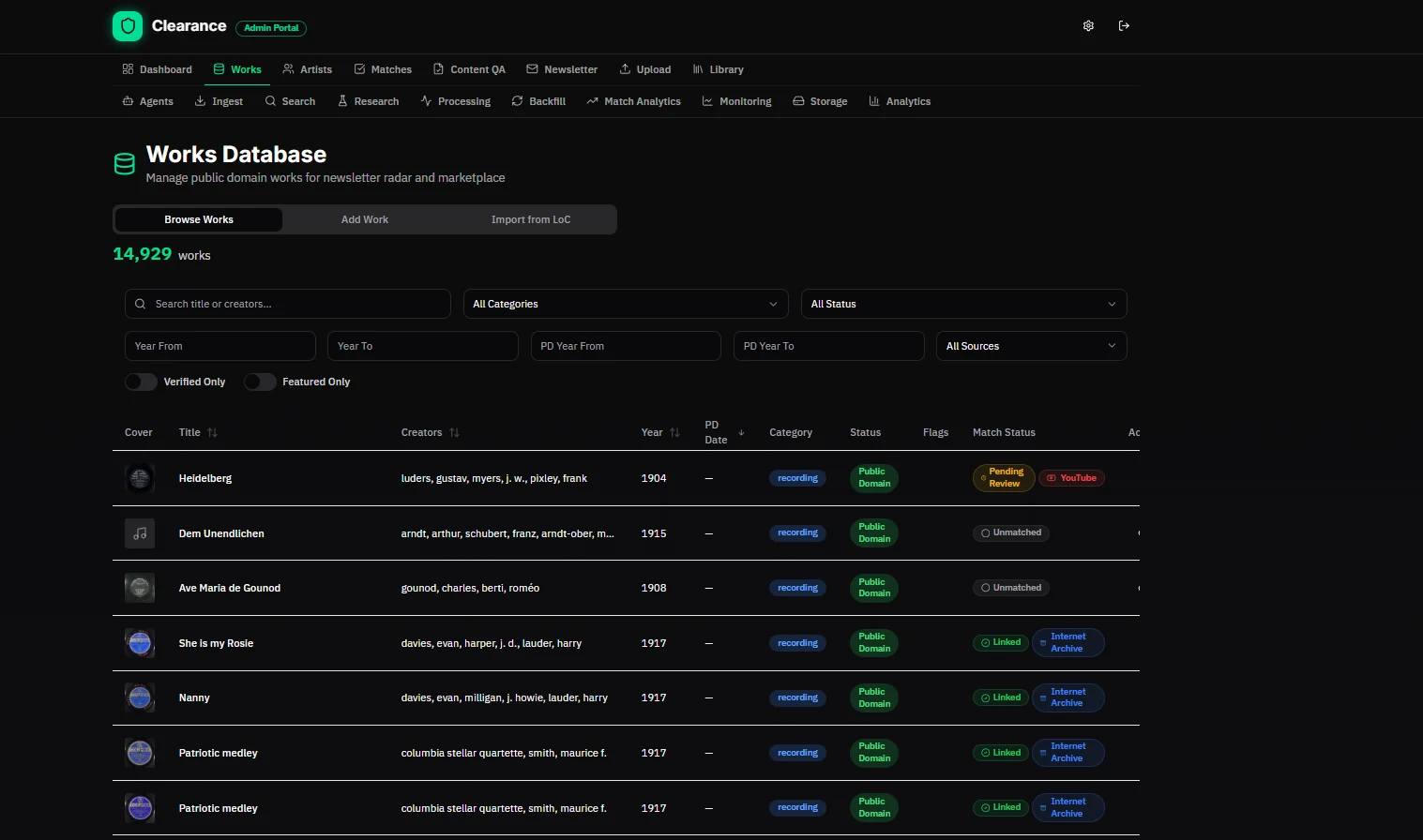Click Pending Review badge for Heidelberg

1004,478
